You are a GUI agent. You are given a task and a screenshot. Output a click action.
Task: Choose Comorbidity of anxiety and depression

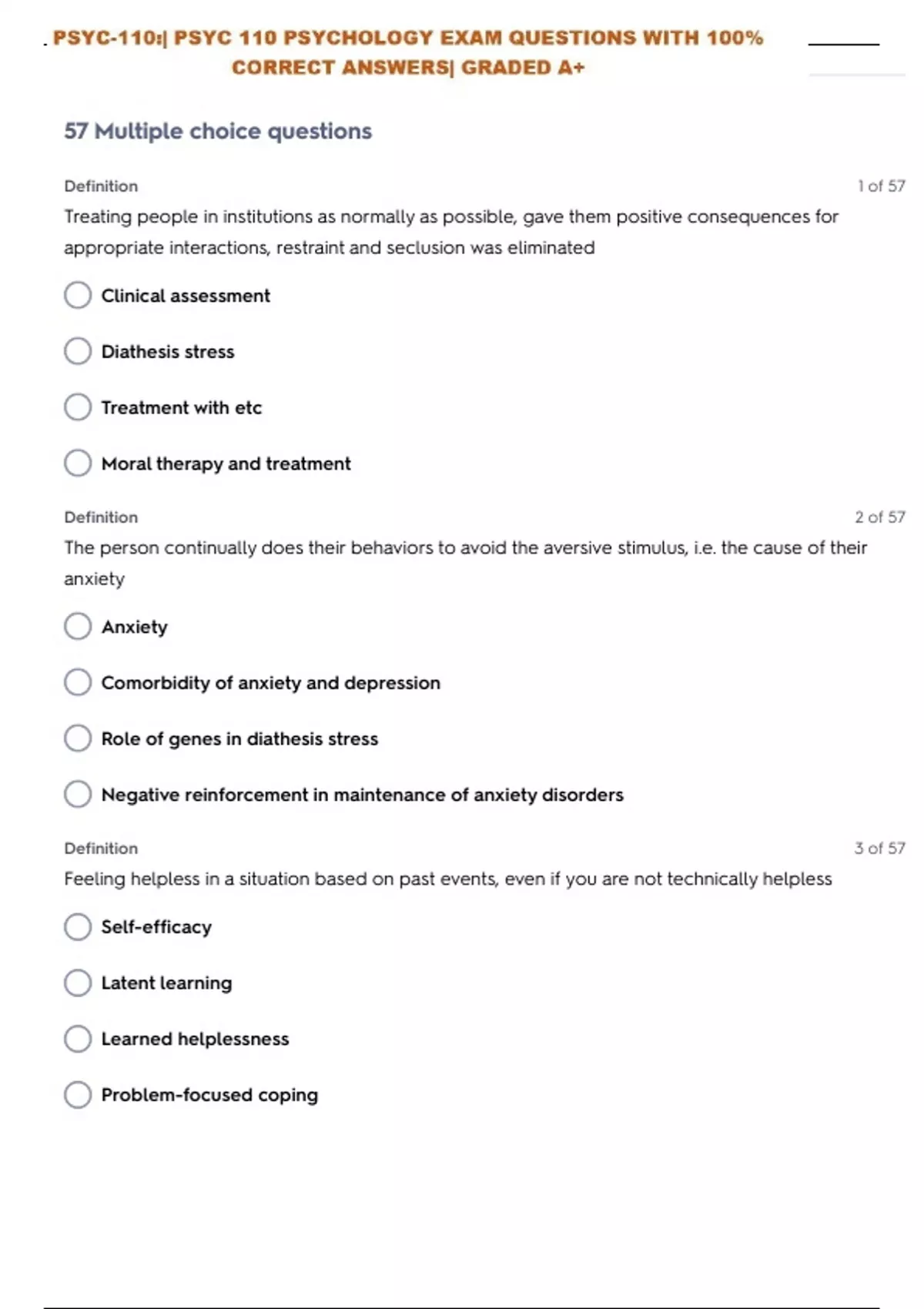78,682
